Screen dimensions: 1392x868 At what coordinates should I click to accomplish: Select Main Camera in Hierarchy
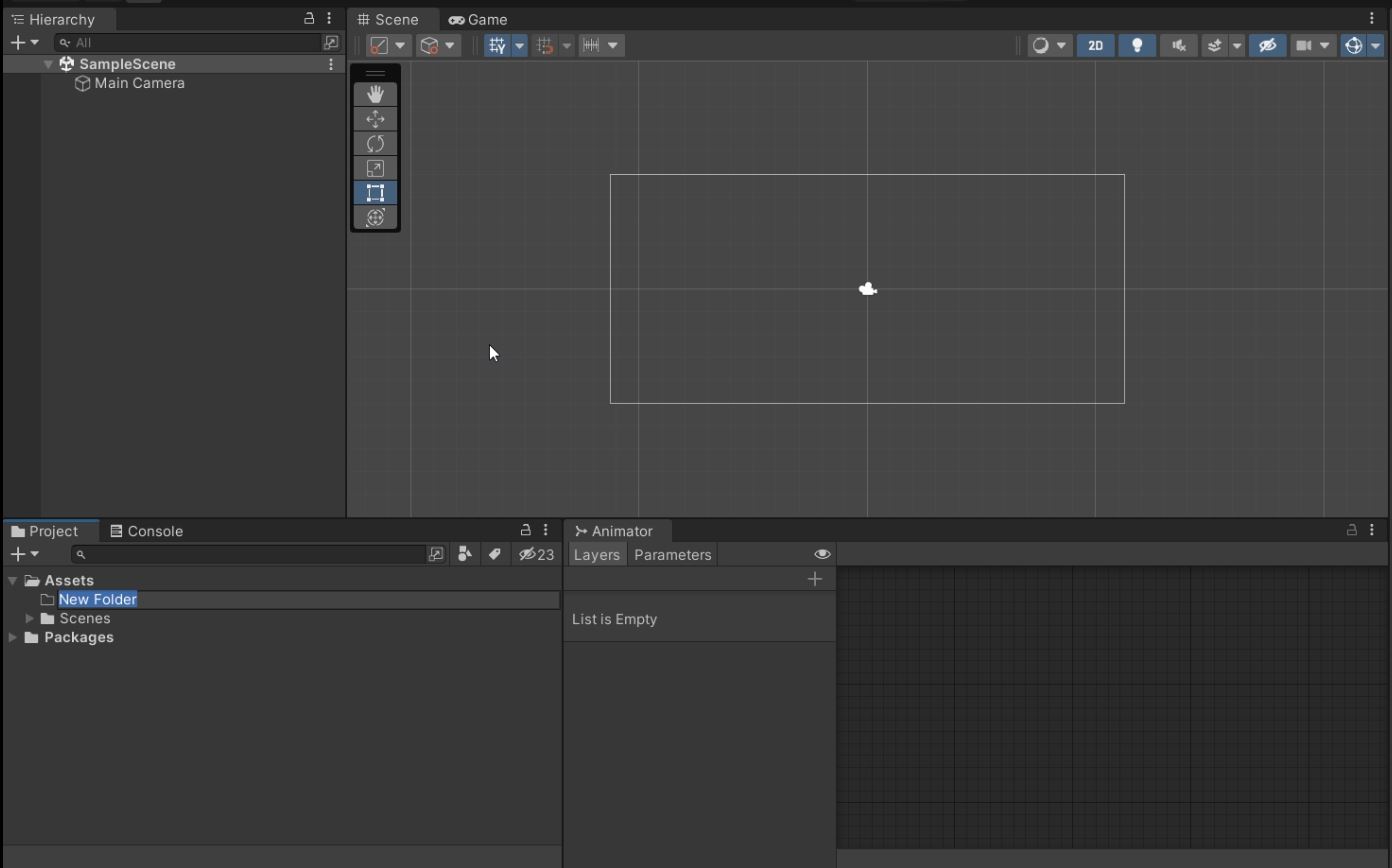[x=139, y=83]
